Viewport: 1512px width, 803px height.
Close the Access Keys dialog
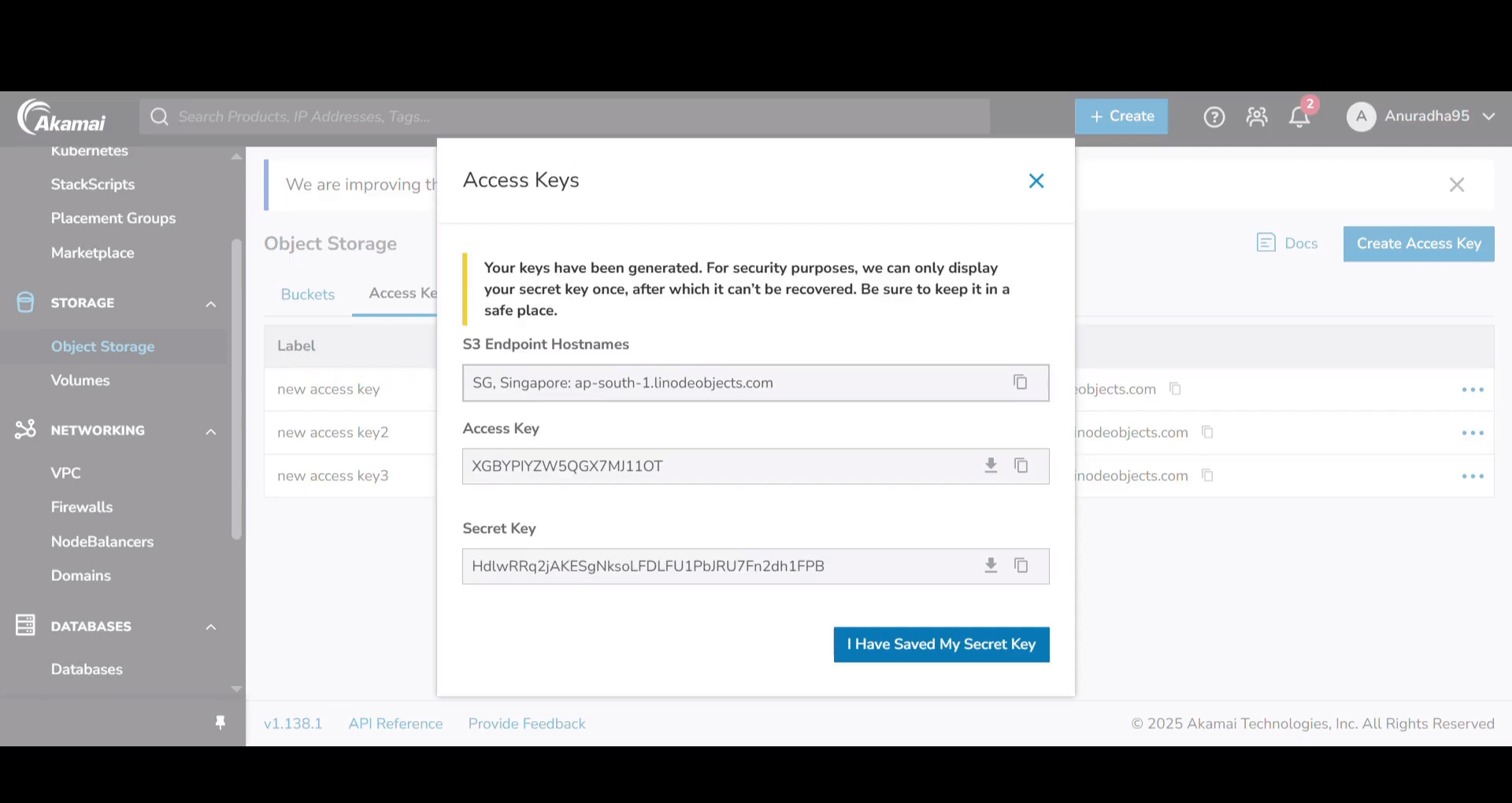tap(1036, 181)
